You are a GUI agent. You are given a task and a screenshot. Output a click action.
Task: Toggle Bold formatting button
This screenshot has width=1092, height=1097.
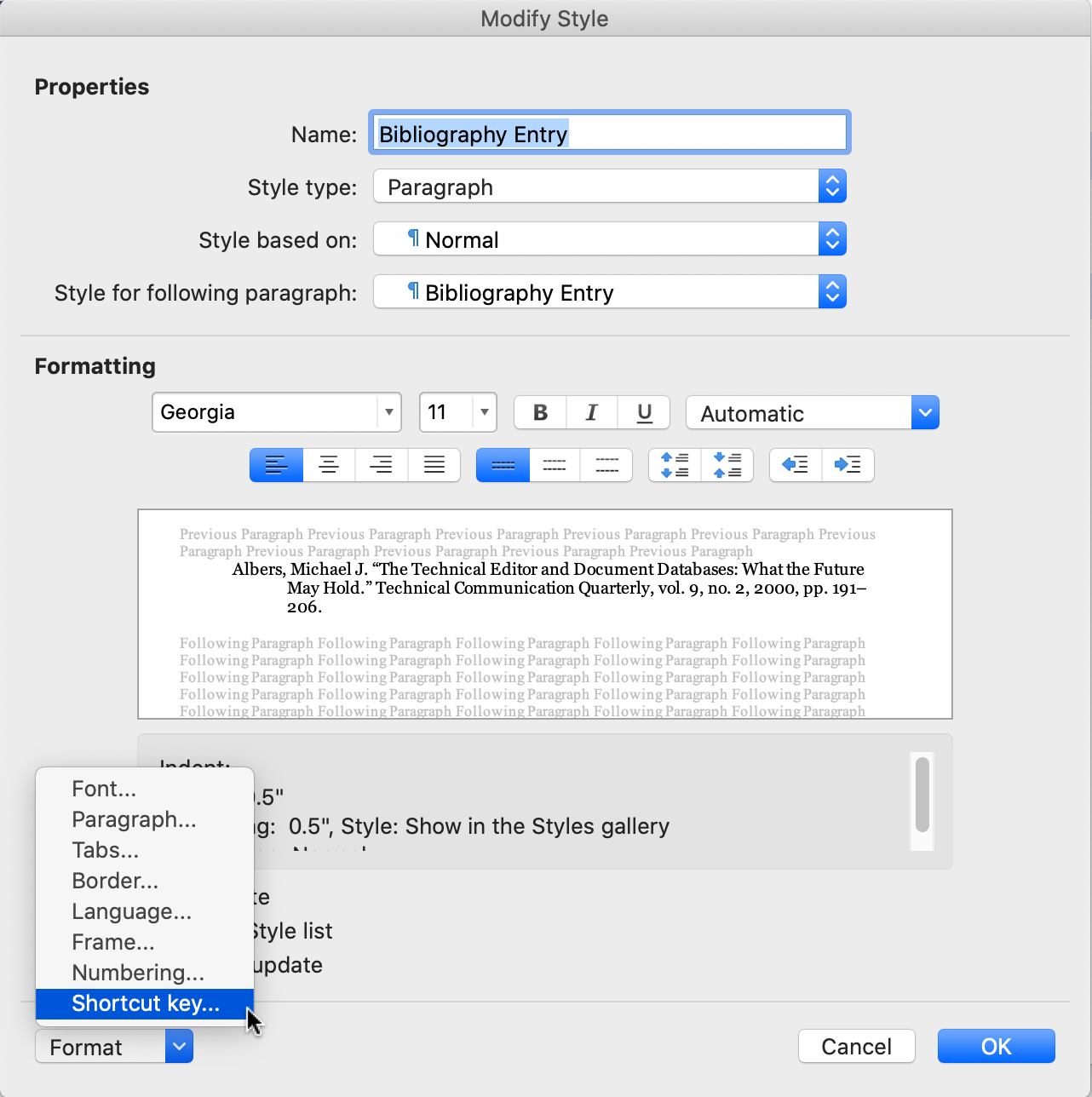tap(540, 413)
